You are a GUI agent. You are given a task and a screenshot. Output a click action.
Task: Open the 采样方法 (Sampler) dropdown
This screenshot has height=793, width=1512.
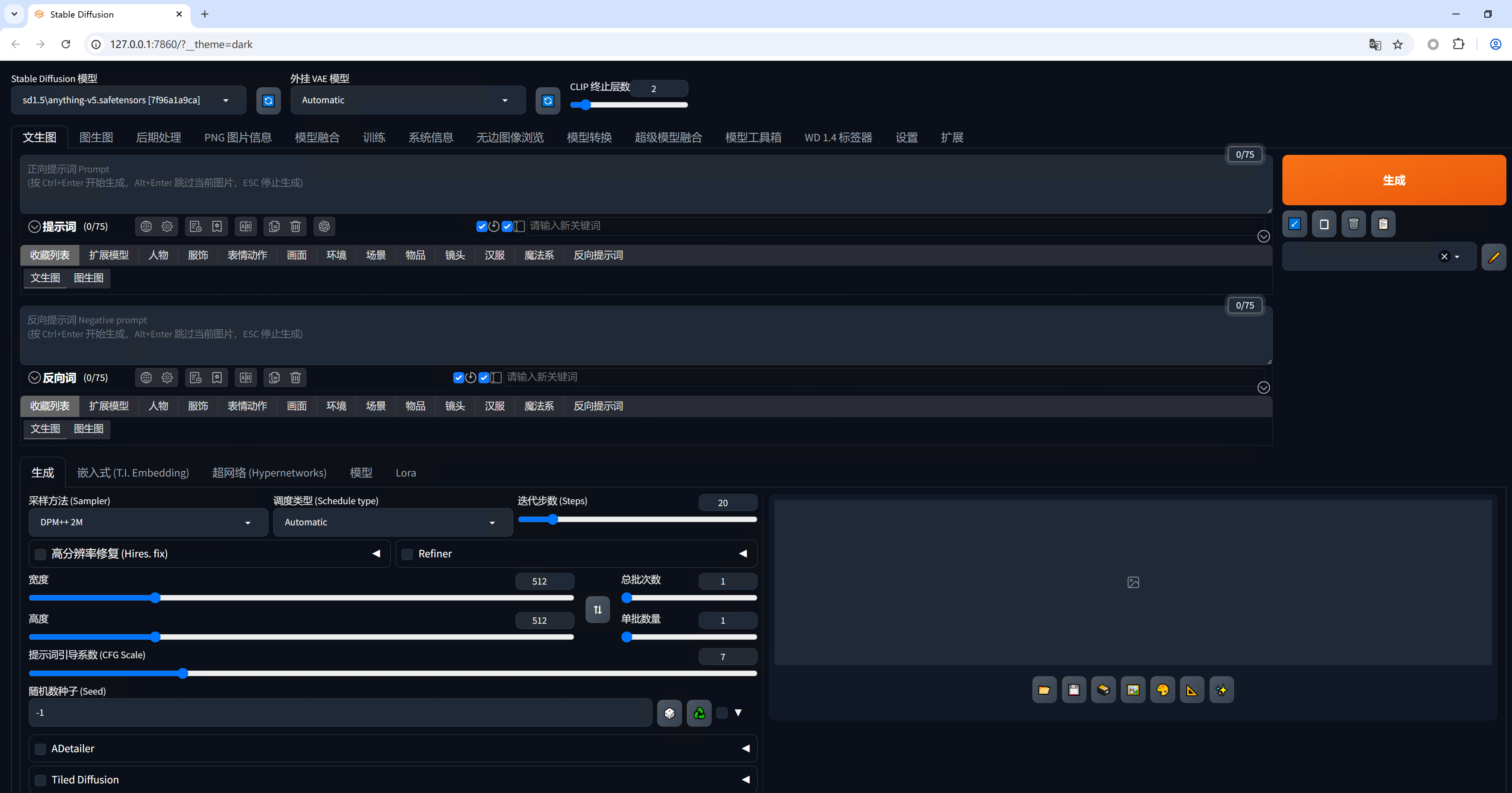(x=147, y=522)
